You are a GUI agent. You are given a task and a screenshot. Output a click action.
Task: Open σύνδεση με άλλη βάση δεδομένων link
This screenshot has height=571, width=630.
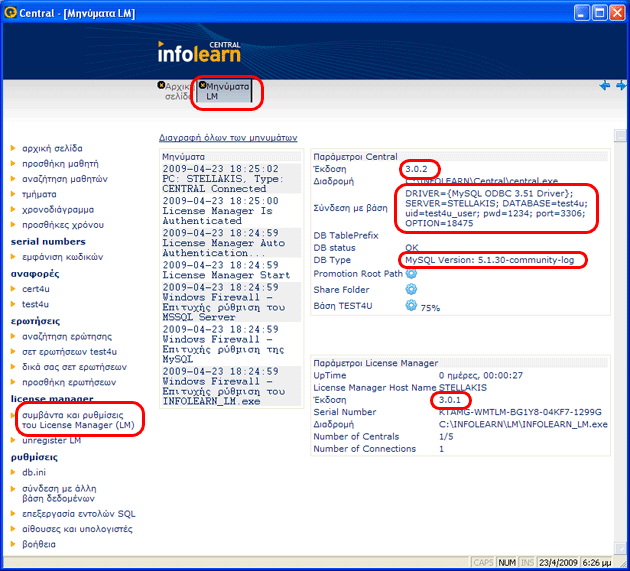point(59,493)
